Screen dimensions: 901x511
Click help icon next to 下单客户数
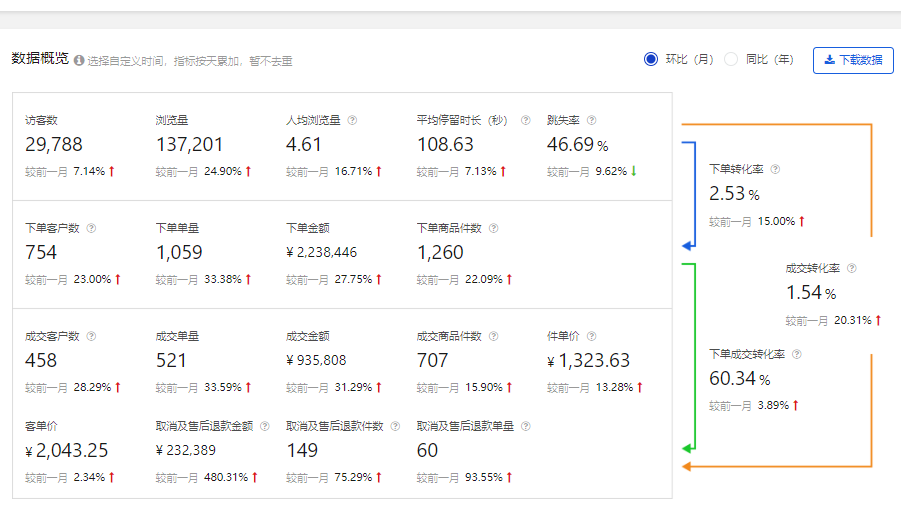coord(91,228)
